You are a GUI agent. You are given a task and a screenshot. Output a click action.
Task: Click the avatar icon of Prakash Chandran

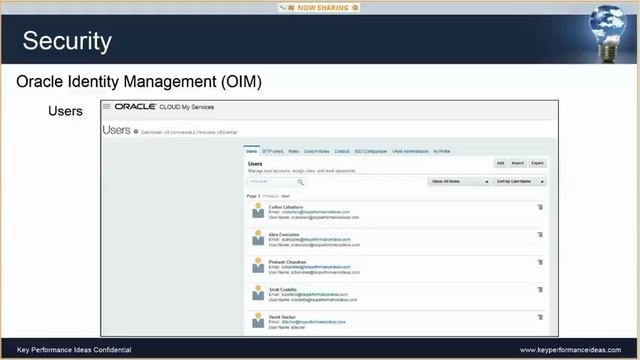tap(258, 265)
